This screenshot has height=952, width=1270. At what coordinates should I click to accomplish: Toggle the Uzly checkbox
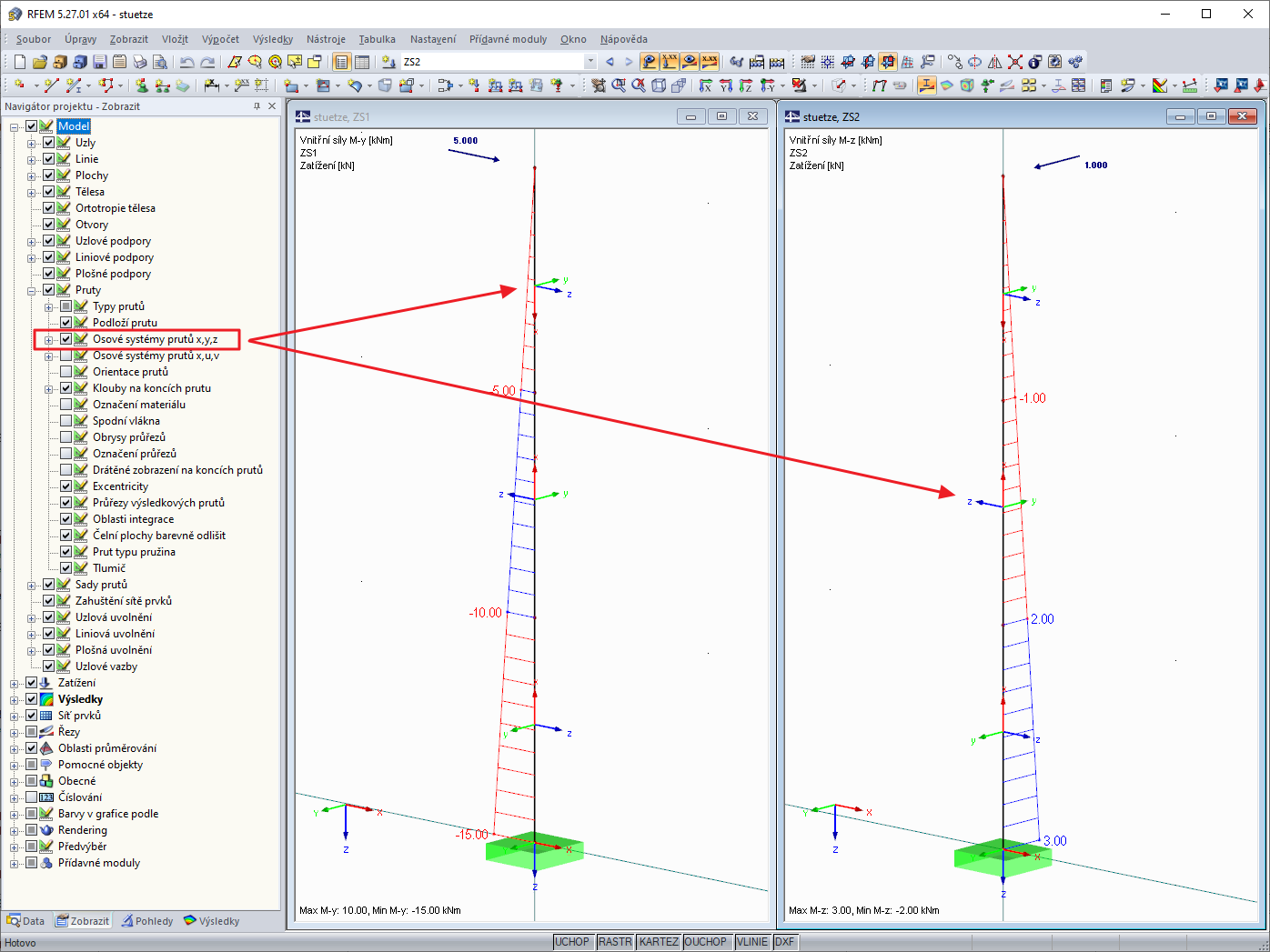(49, 143)
